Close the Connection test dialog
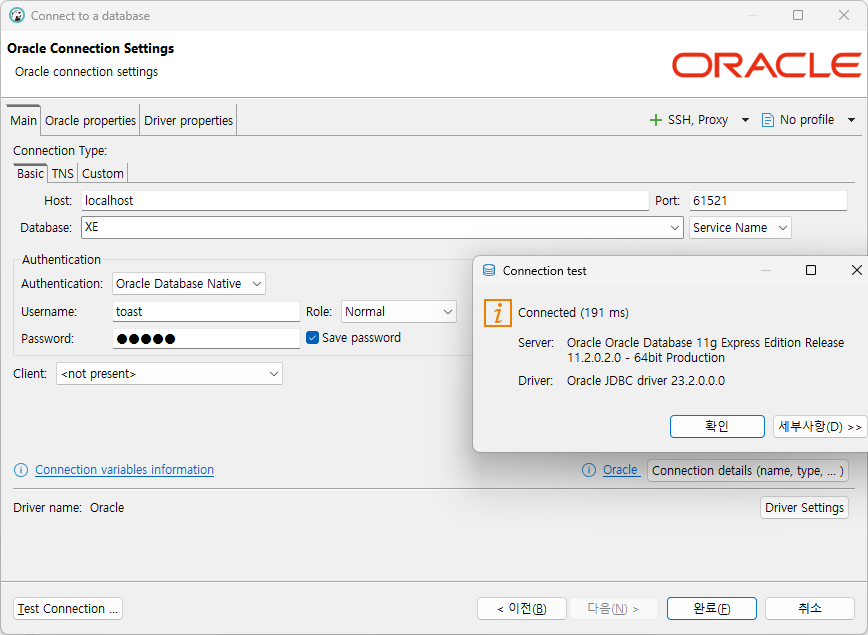The image size is (868, 635). [x=856, y=270]
